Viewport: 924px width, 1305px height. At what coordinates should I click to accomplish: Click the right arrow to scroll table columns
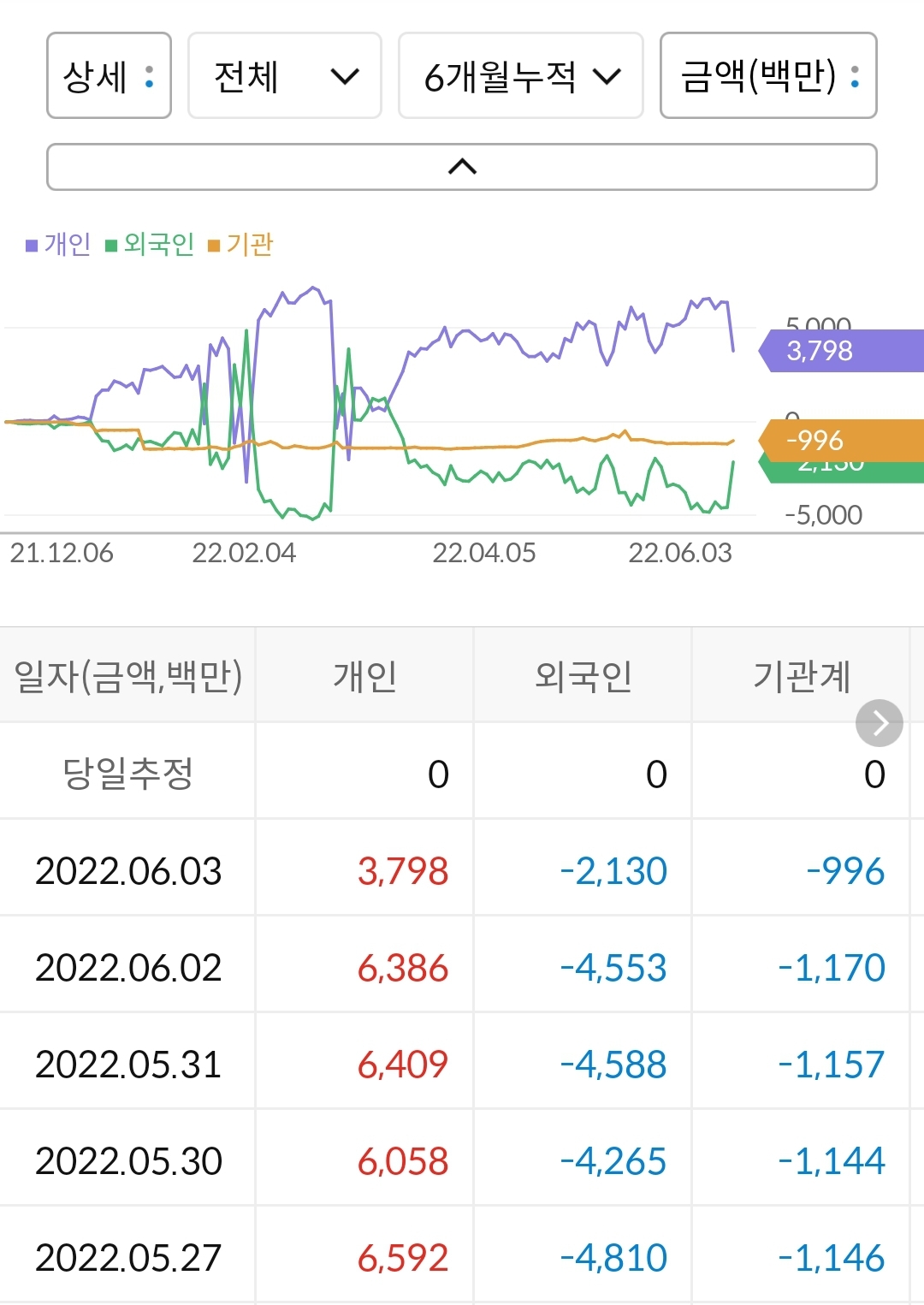click(x=879, y=722)
